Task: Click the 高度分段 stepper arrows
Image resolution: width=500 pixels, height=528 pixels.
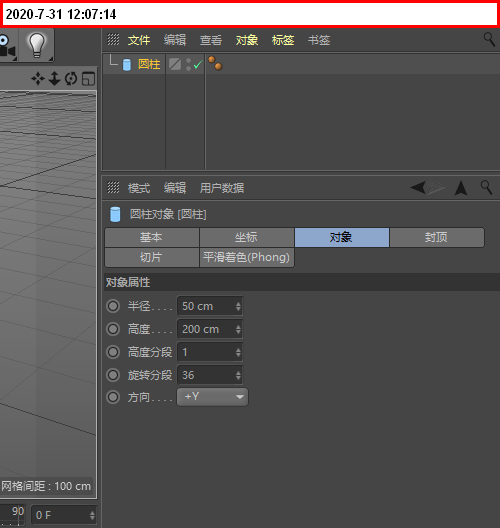Action: point(238,353)
